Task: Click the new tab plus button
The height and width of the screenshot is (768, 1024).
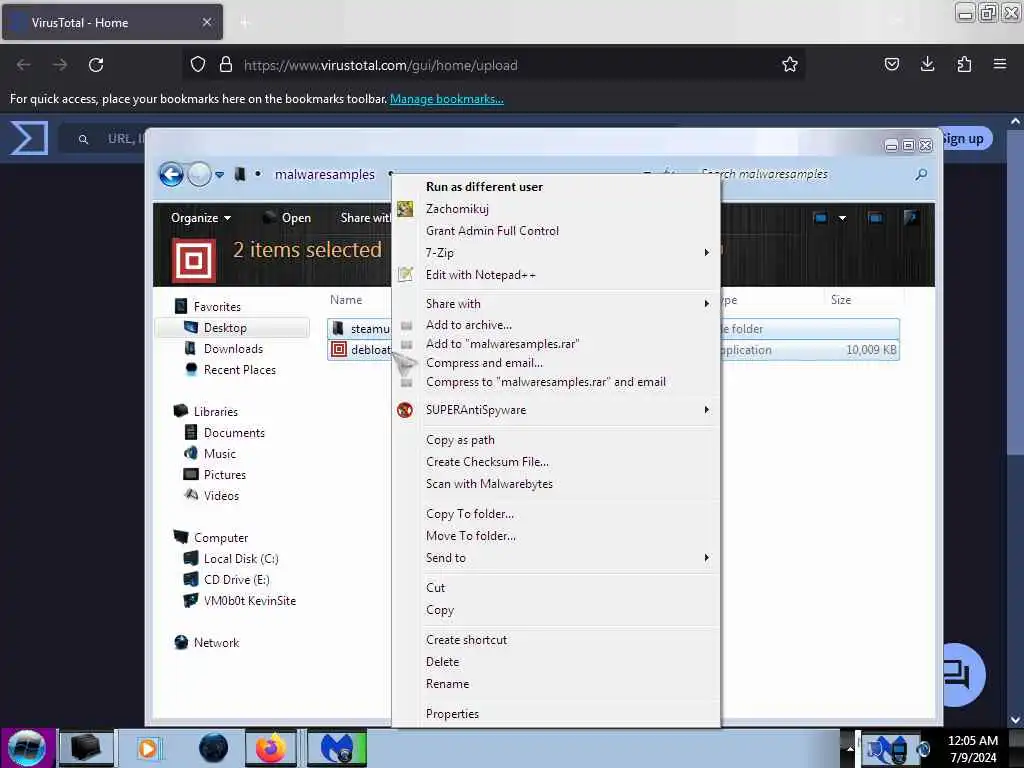Action: click(245, 23)
